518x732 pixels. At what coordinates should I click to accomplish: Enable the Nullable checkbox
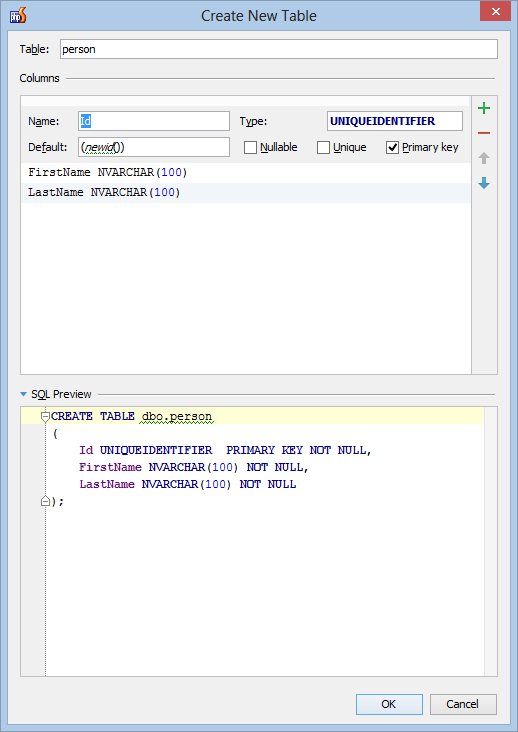click(251, 148)
